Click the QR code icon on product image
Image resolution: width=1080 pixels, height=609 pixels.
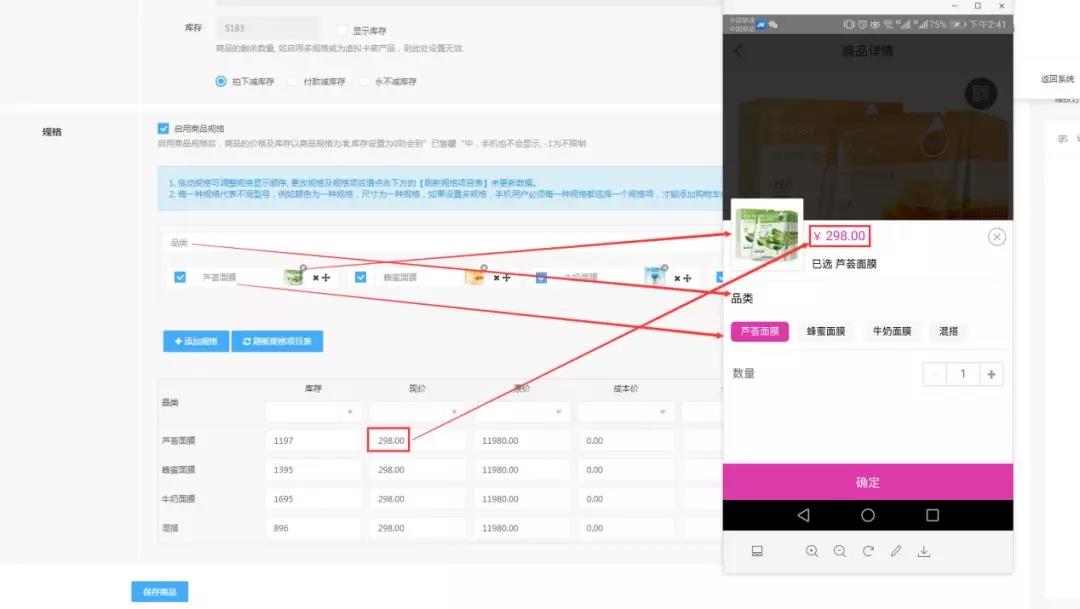point(981,94)
